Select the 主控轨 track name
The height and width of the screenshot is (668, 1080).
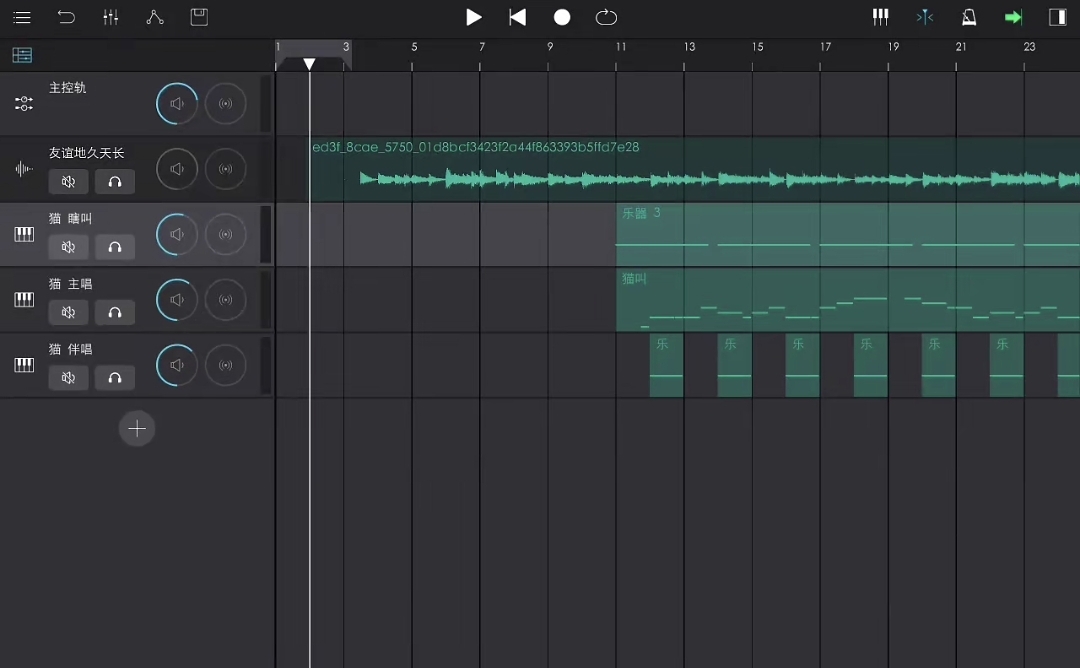pos(68,87)
